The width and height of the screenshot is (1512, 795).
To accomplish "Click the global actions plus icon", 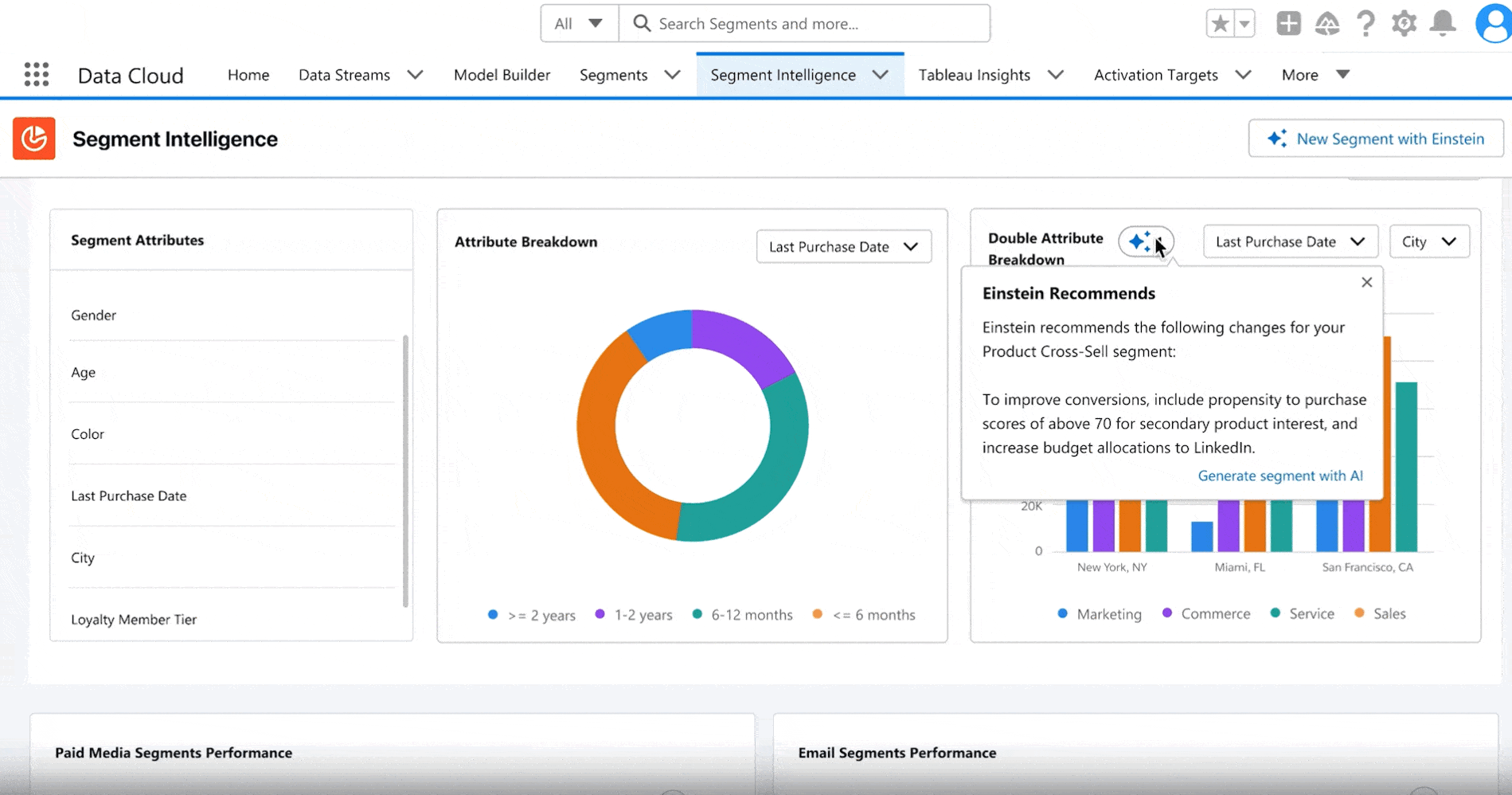I will 1287,24.
